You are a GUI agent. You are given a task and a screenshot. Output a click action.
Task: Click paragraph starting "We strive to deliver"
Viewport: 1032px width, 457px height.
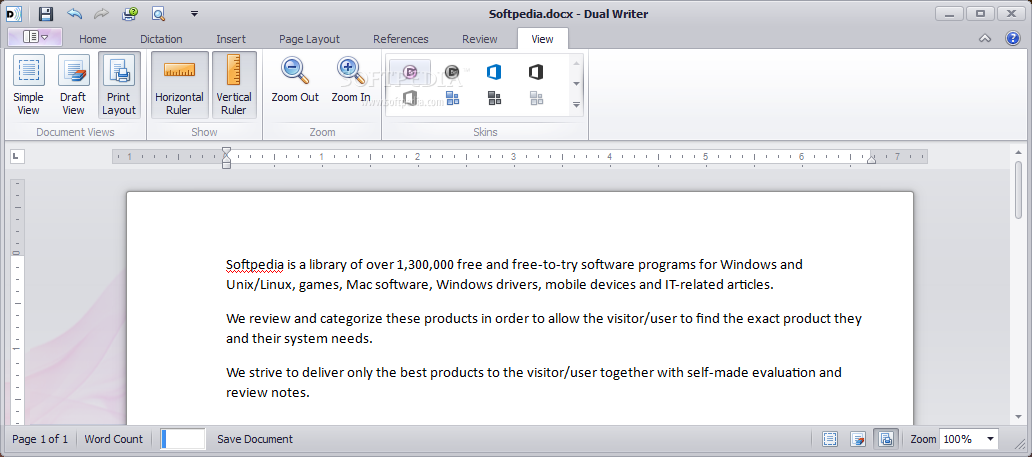(x=534, y=382)
